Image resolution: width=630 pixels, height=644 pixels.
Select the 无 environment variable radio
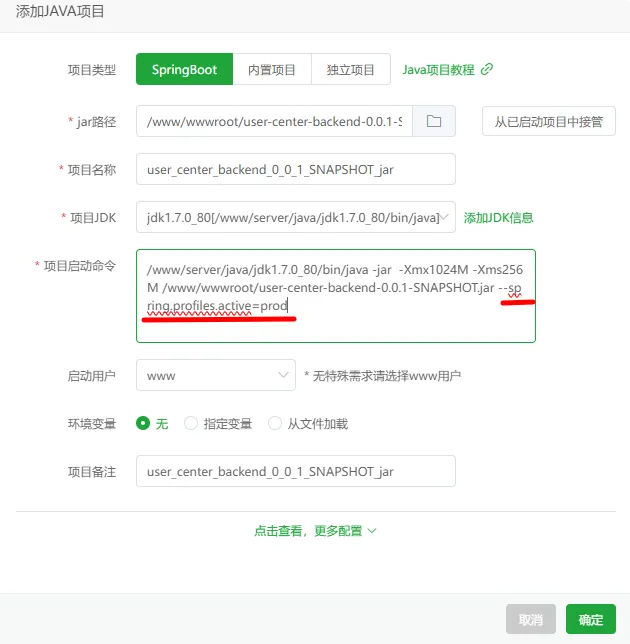(143, 423)
